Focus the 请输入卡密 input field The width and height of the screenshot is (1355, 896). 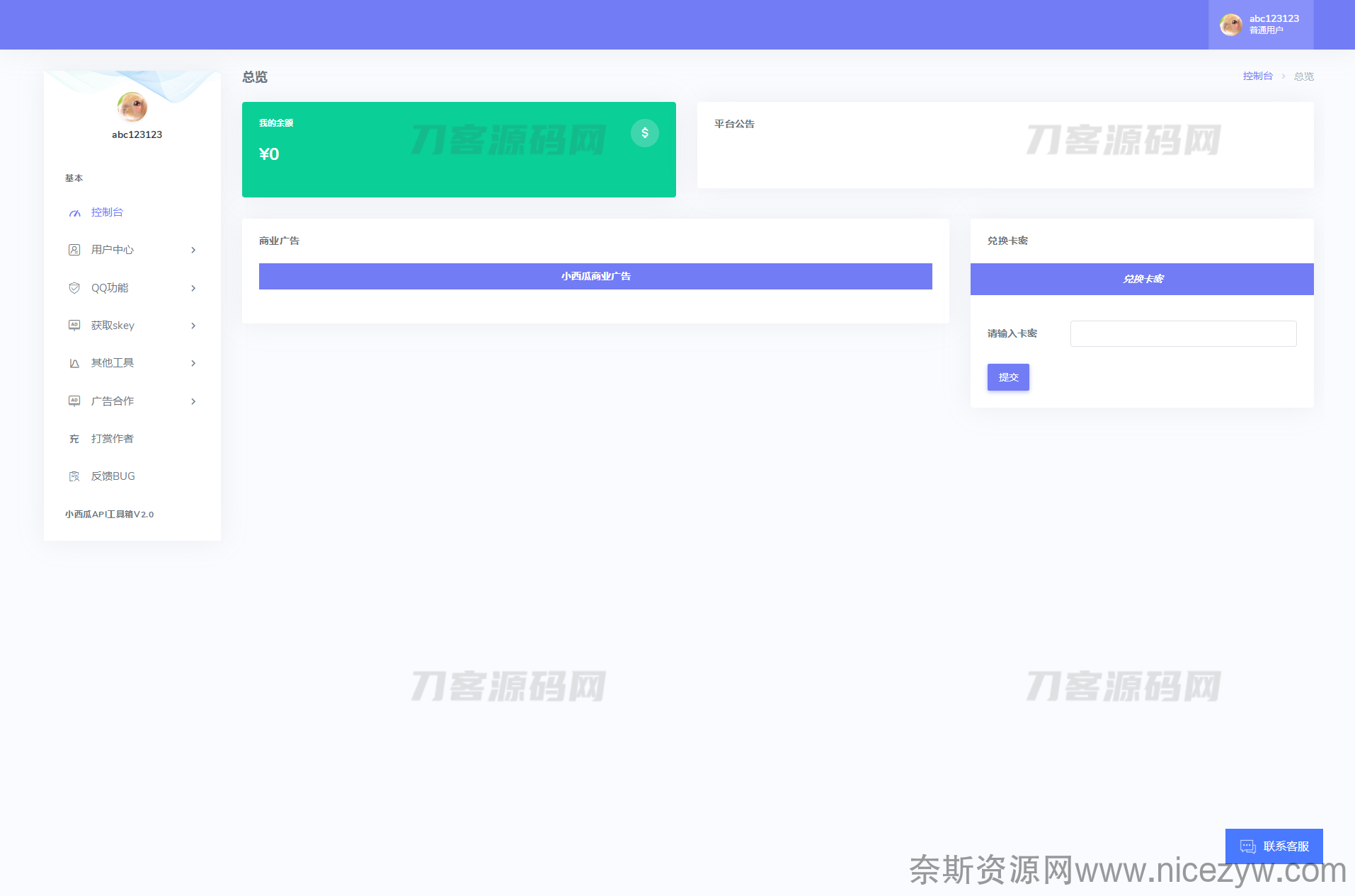[x=1184, y=334]
